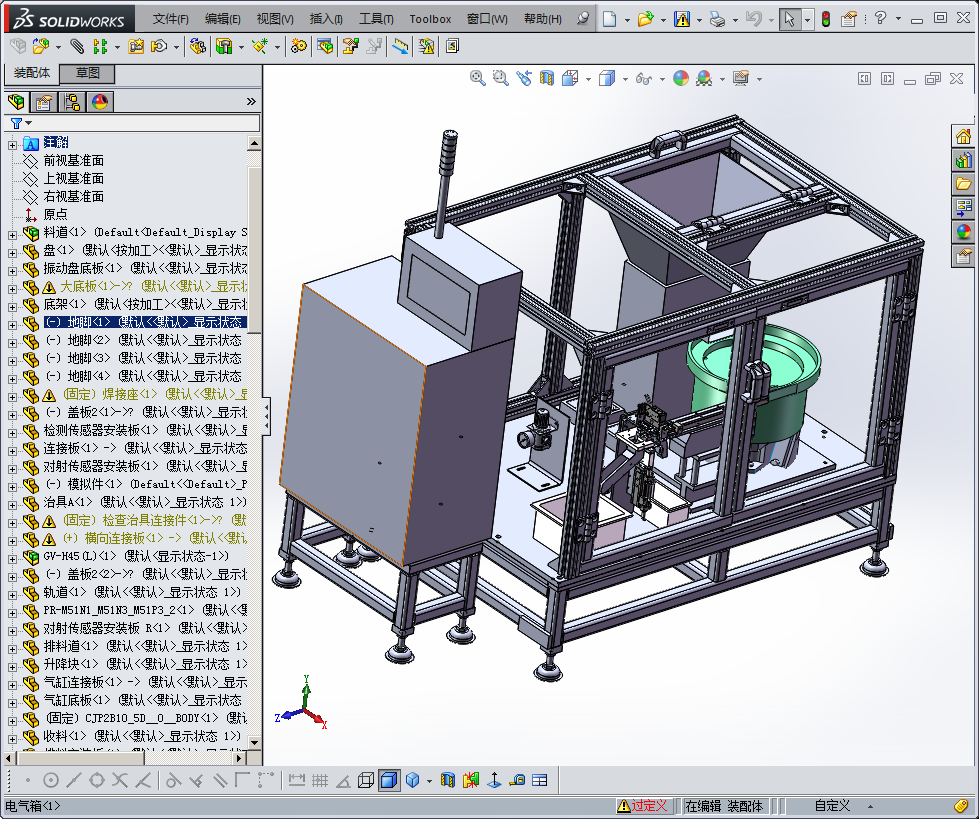The height and width of the screenshot is (819, 979).
Task: Click Edit Appearance color ball in view toolbar
Action: pos(681,78)
